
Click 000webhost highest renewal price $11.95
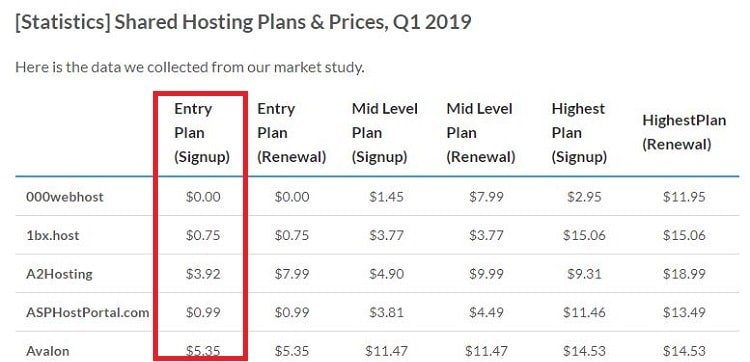click(x=684, y=197)
